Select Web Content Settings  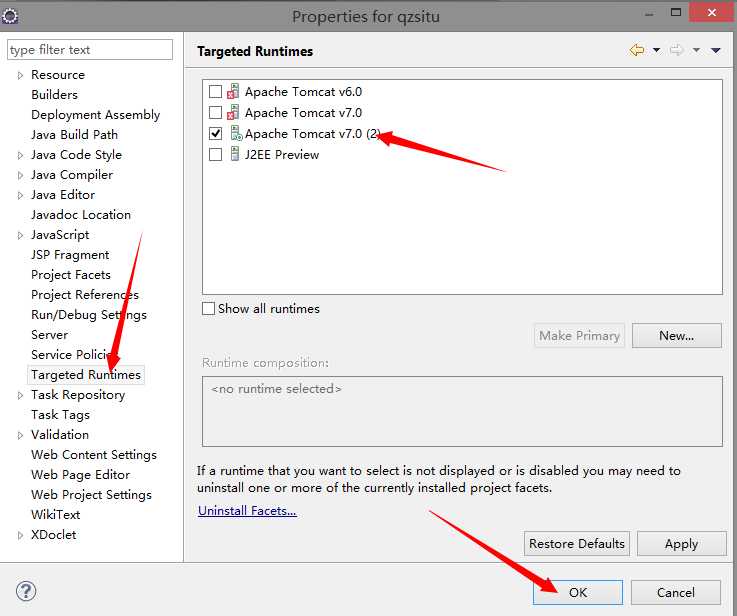[x=94, y=454]
